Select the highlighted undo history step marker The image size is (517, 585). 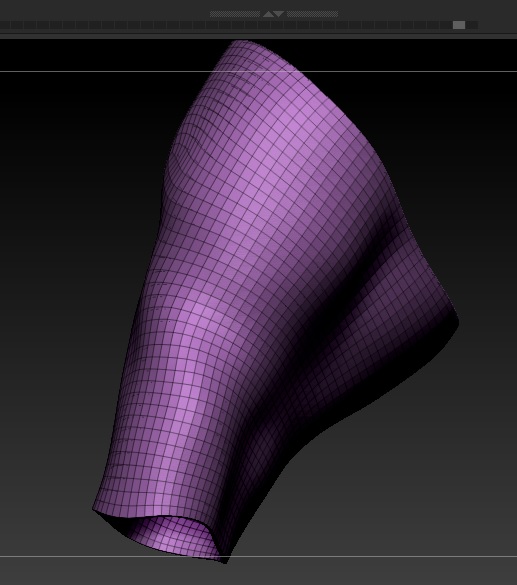tap(459, 25)
